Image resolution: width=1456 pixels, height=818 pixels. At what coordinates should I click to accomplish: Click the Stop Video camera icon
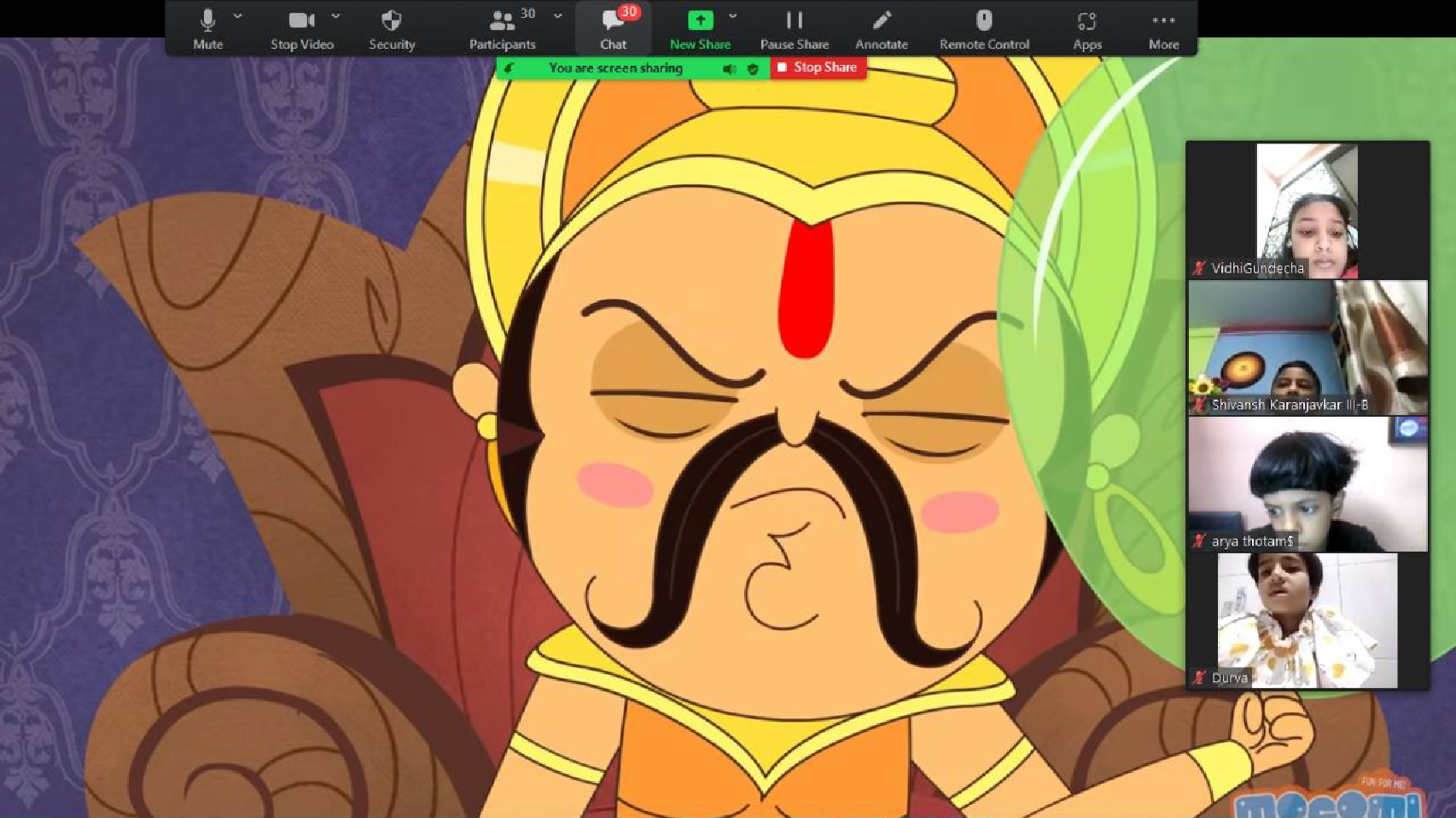[301, 20]
